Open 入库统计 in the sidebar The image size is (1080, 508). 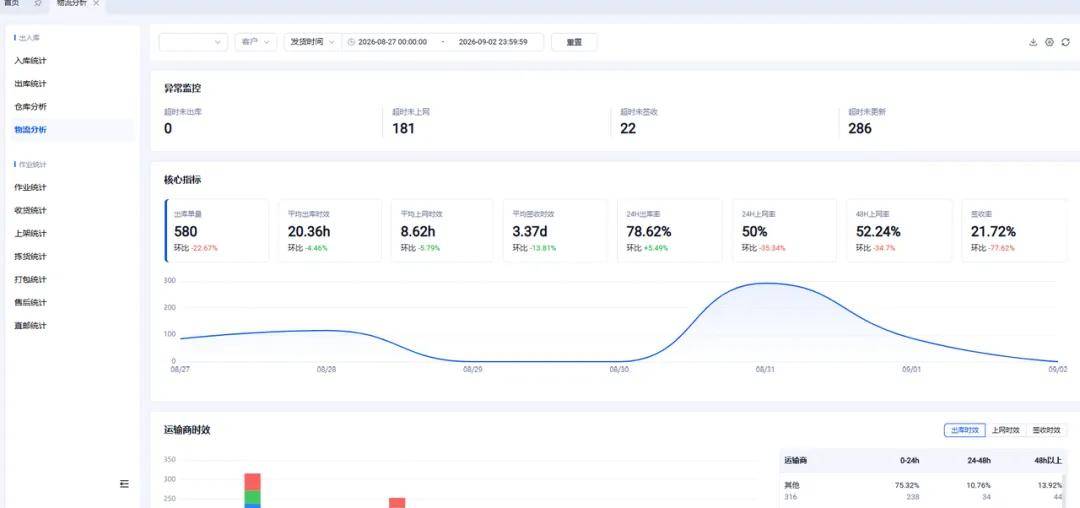(30, 61)
